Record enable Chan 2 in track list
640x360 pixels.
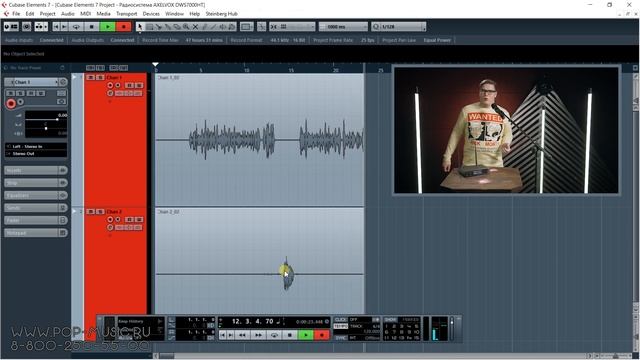pos(110,220)
